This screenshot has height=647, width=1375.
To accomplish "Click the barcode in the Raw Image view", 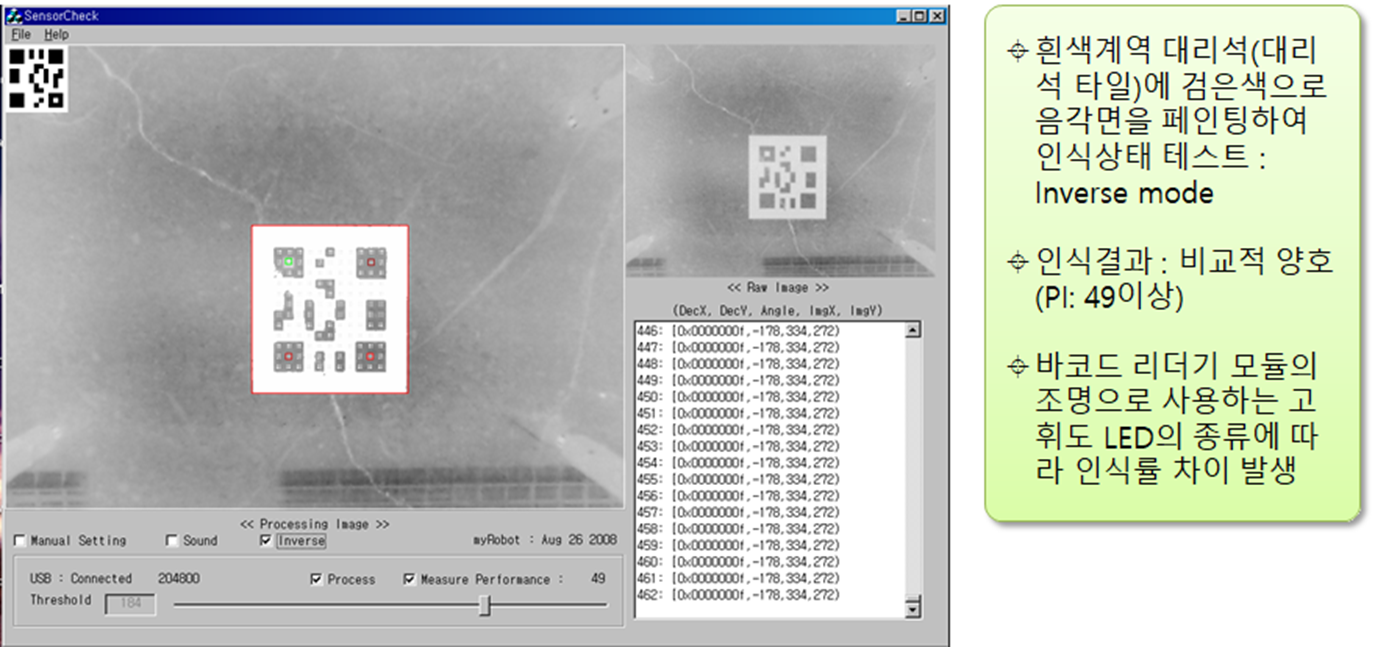I will 788,177.
